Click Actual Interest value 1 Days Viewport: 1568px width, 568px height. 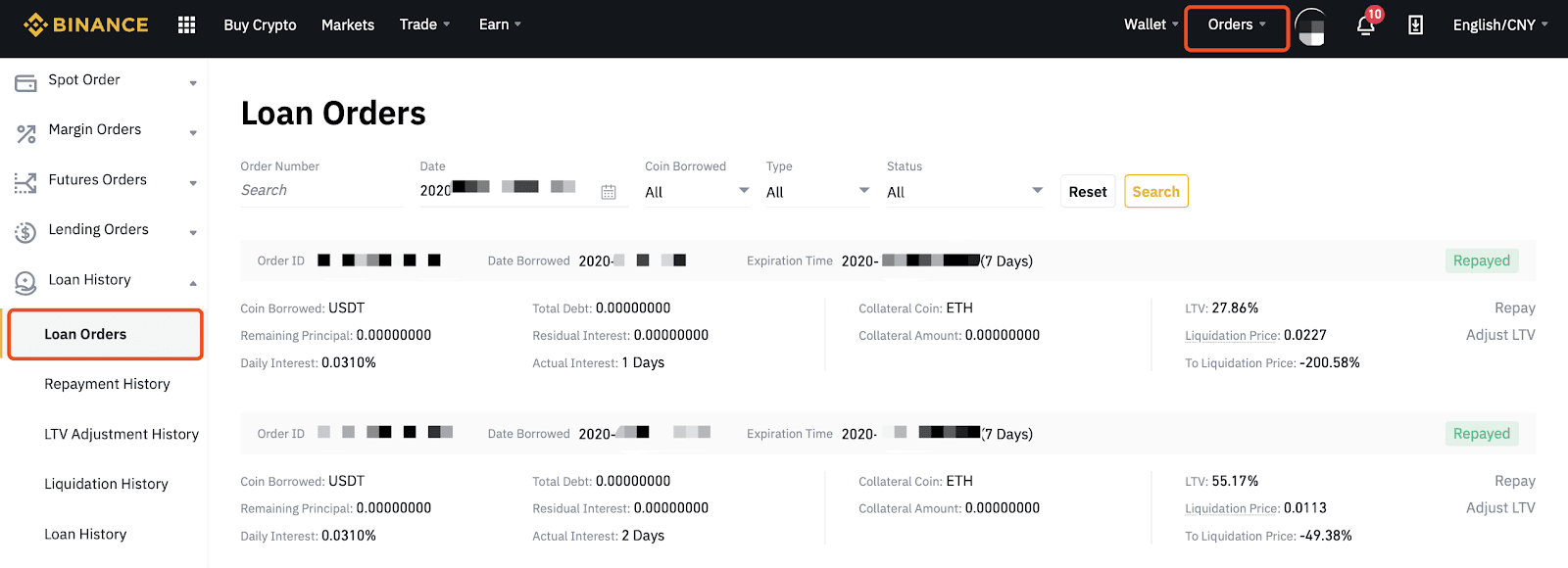point(643,362)
